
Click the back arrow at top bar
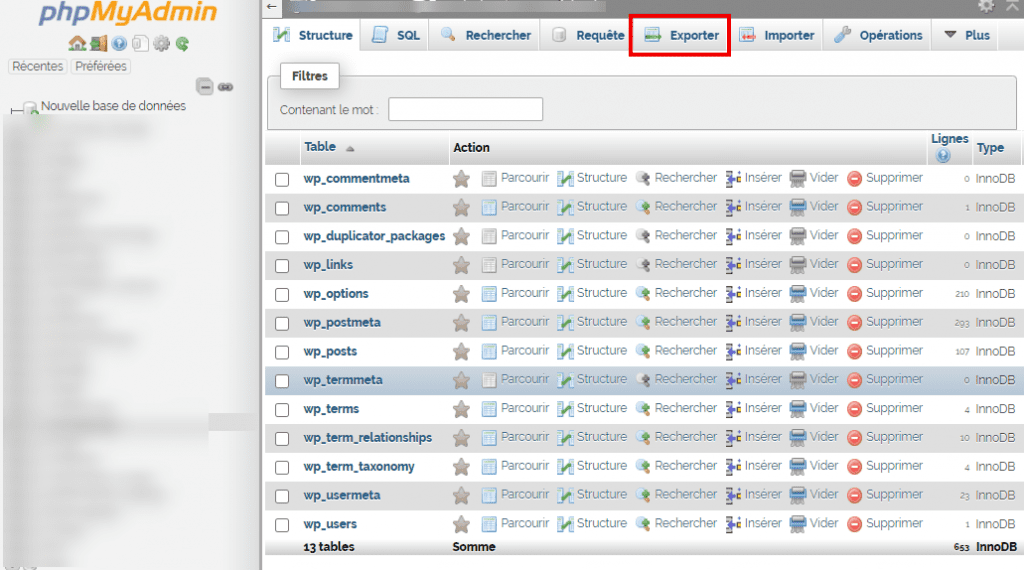pos(272,7)
